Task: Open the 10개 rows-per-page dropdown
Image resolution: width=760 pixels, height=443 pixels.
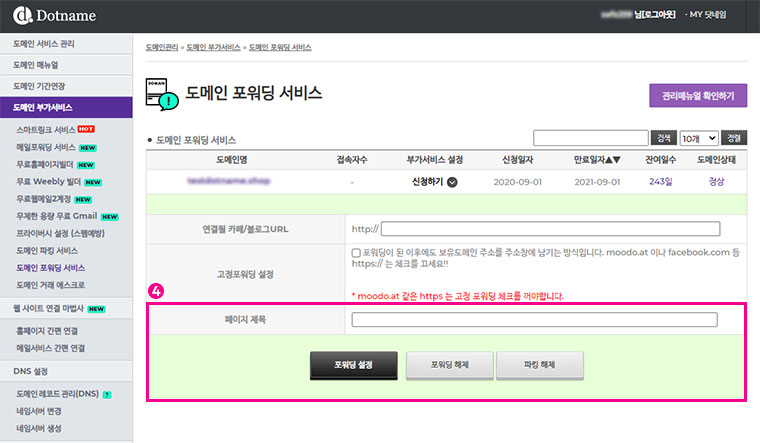Action: point(698,138)
